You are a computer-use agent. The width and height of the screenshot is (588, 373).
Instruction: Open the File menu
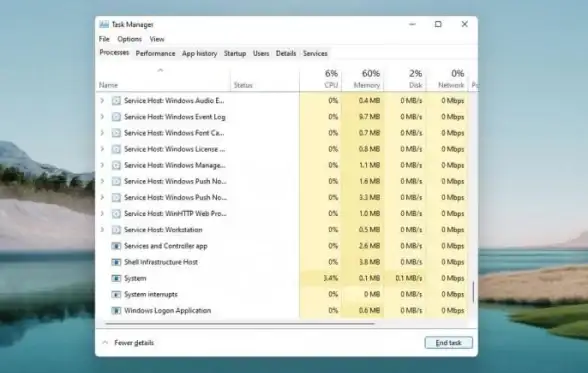[x=104, y=39]
